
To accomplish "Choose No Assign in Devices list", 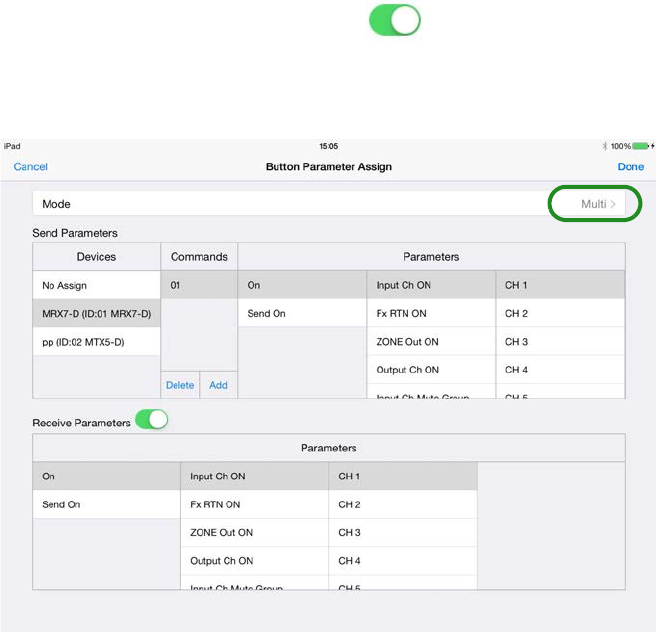I will tap(96, 285).
